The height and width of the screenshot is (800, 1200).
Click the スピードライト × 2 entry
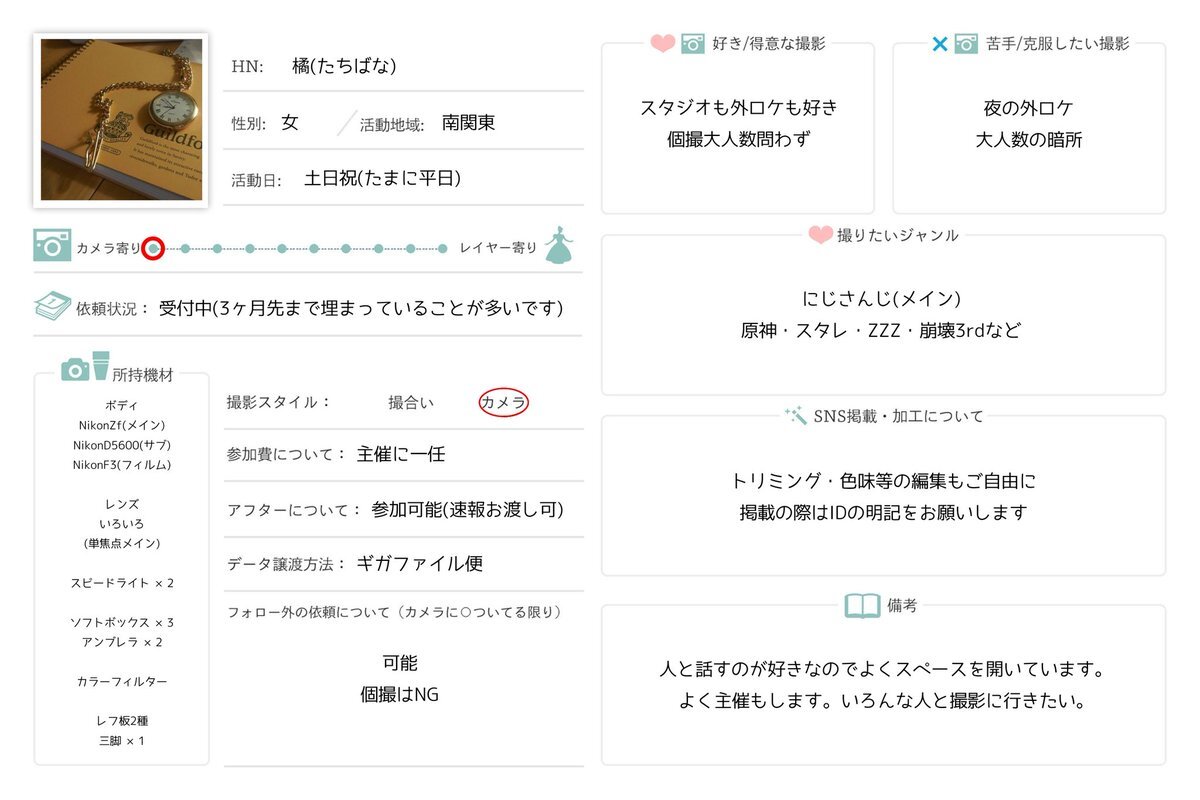tap(122, 583)
